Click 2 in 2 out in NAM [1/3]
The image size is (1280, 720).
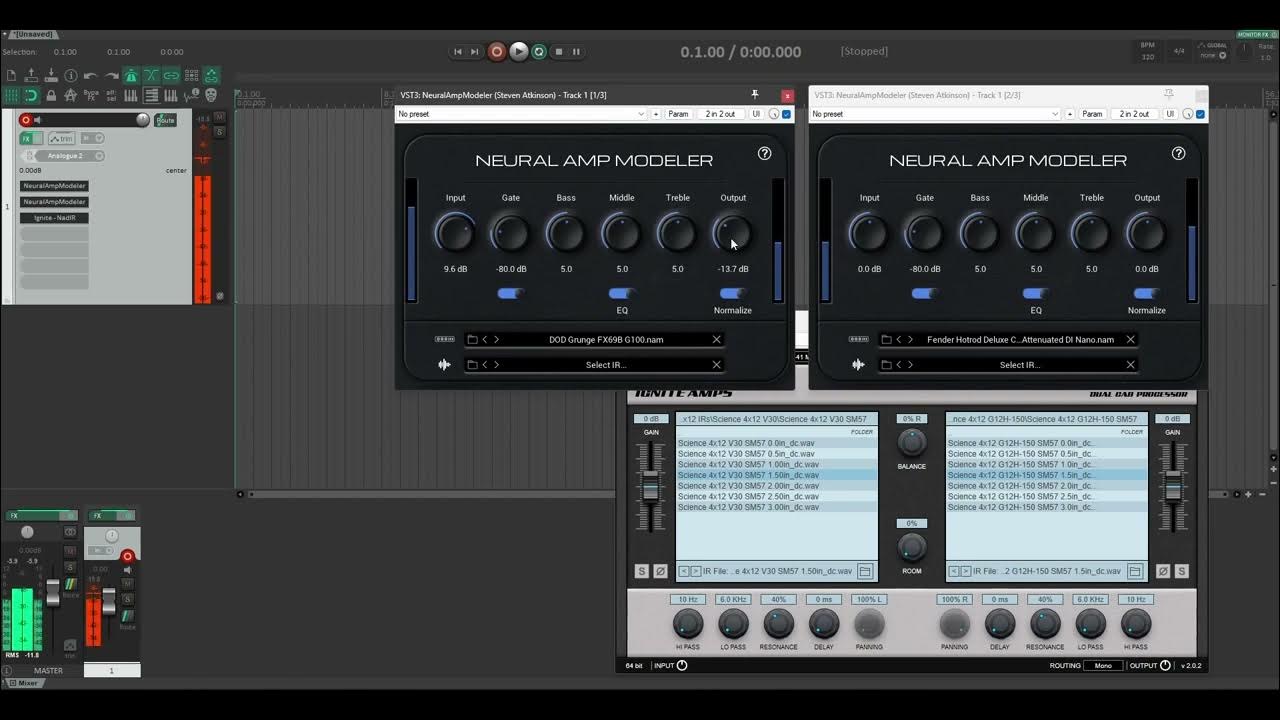[720, 114]
